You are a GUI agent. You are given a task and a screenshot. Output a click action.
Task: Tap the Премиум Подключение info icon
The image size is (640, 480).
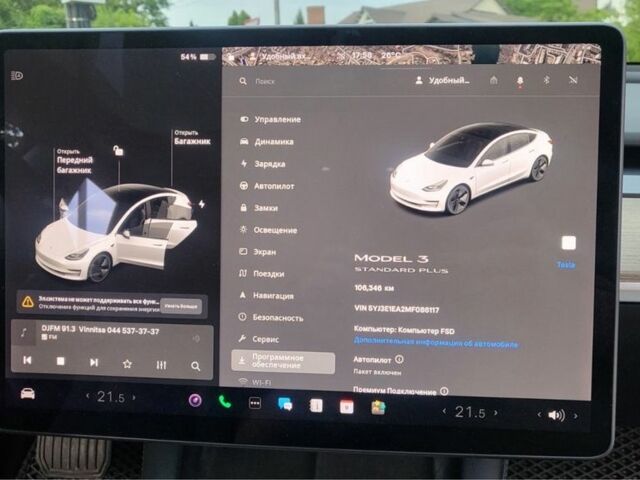click(x=444, y=391)
